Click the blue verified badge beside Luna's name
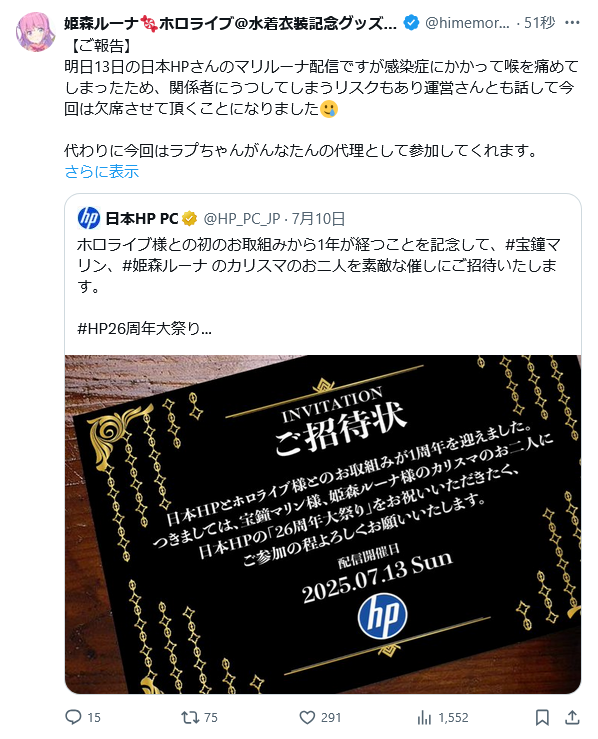This screenshot has height=739, width=598. (x=411, y=23)
